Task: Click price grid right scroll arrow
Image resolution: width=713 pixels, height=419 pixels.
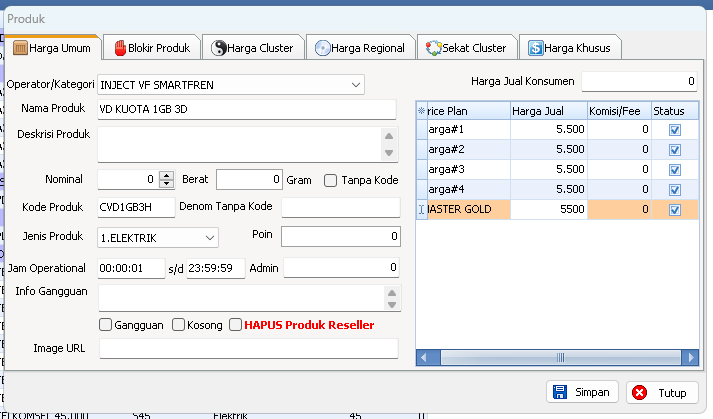Action: (x=691, y=358)
